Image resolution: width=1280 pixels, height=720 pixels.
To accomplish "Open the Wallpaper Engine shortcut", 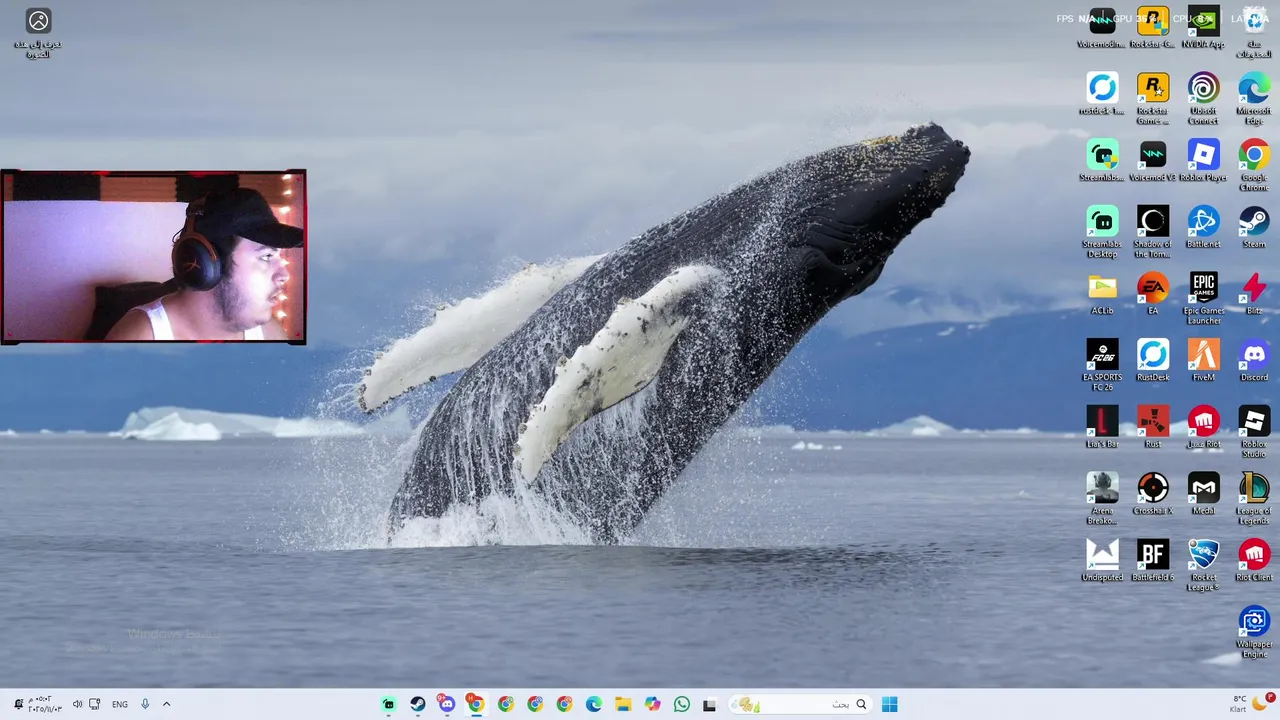I will coord(1254,632).
